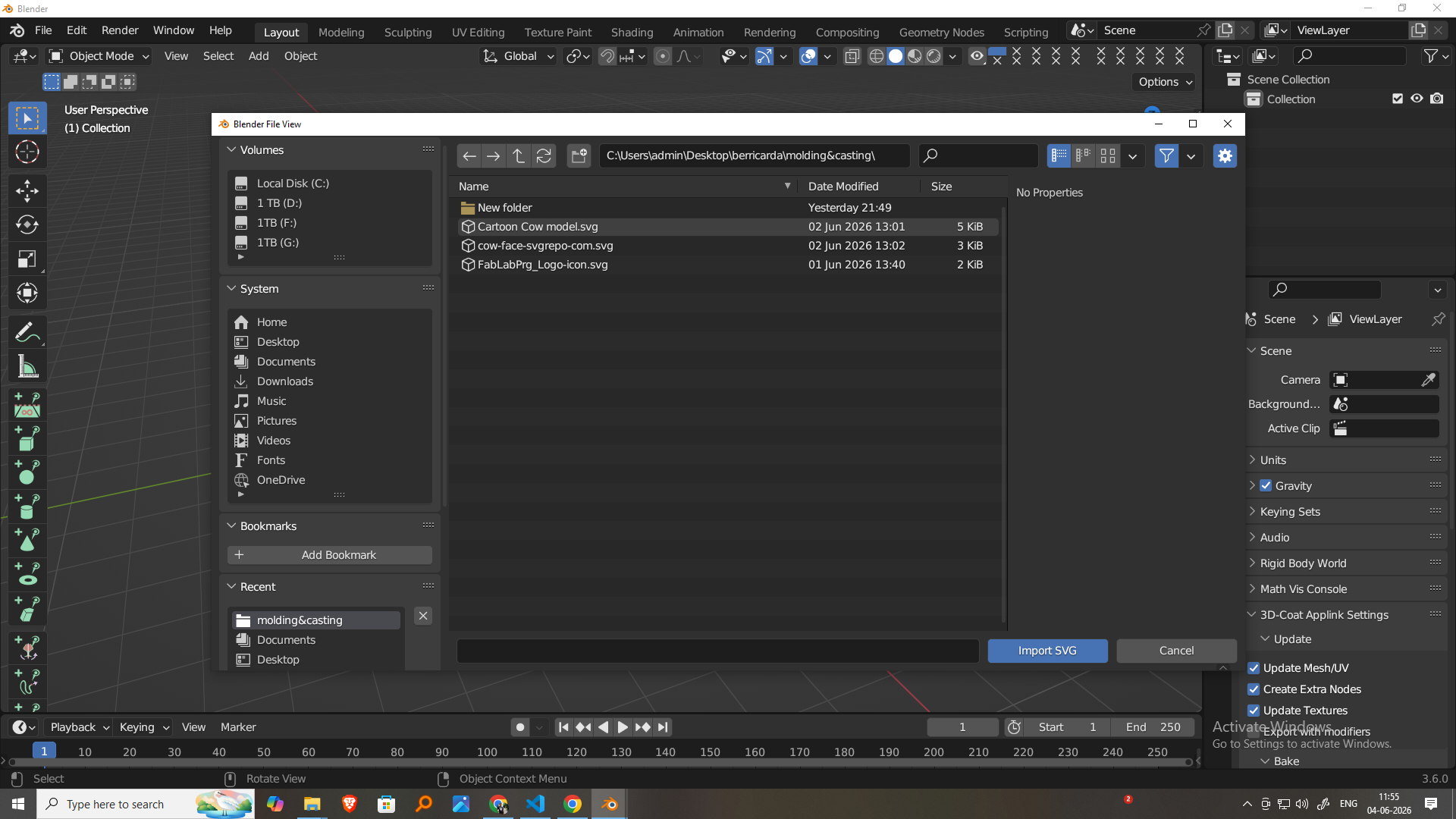Go to parent directory
The width and height of the screenshot is (1456, 819).
pyautogui.click(x=519, y=156)
